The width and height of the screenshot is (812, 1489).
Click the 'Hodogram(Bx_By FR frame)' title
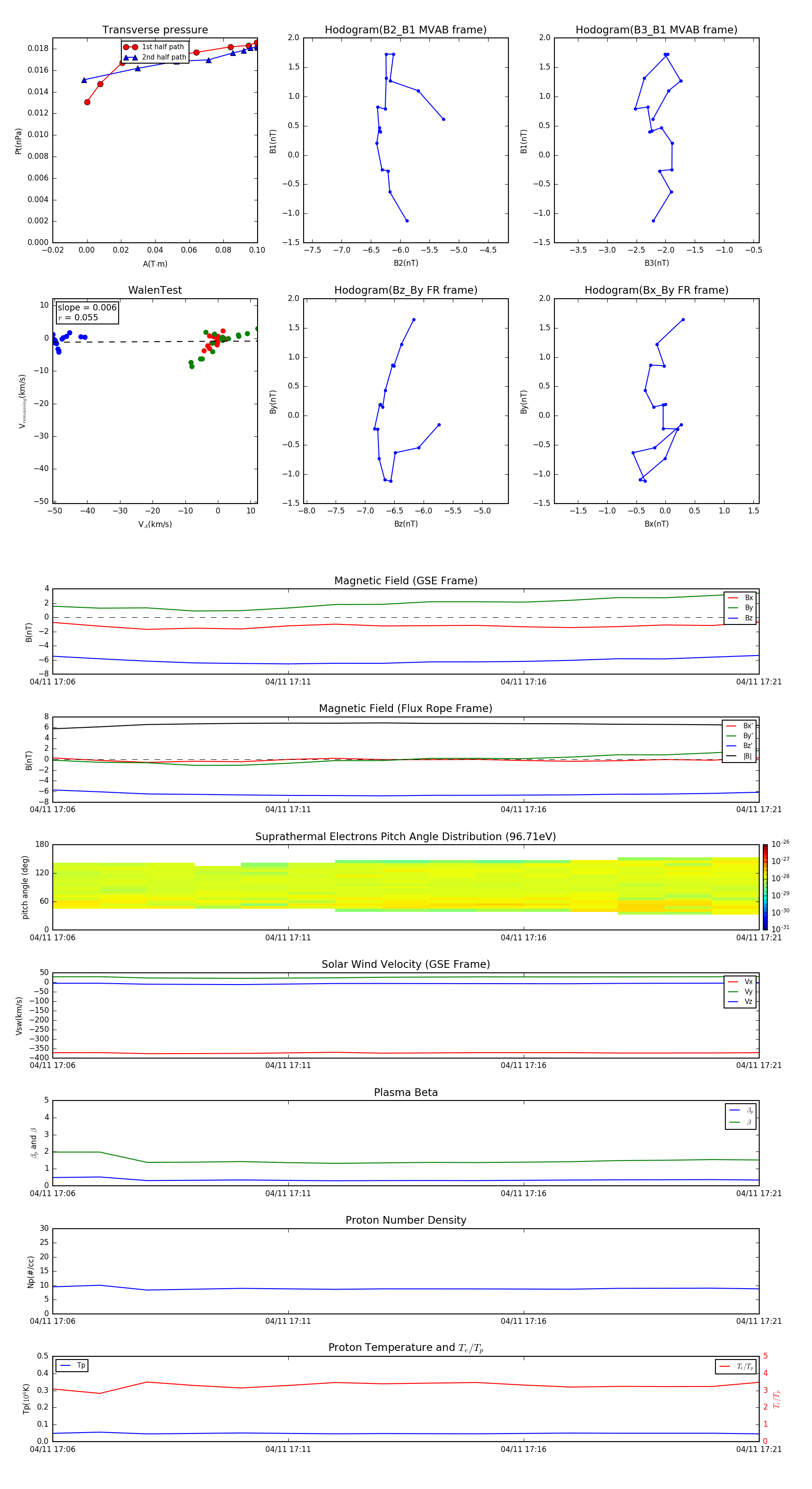tap(656, 290)
